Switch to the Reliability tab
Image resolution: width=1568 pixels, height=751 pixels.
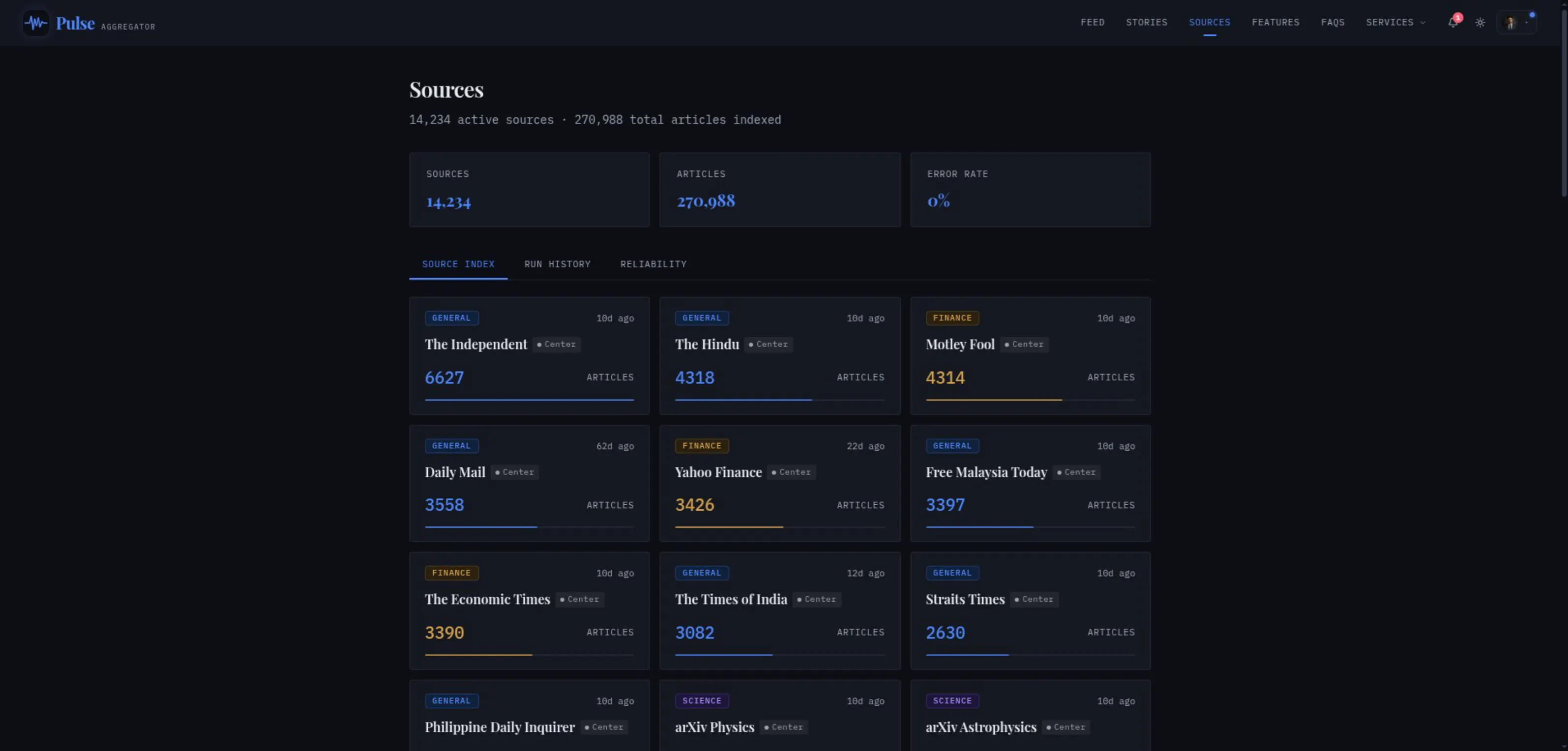coord(653,264)
